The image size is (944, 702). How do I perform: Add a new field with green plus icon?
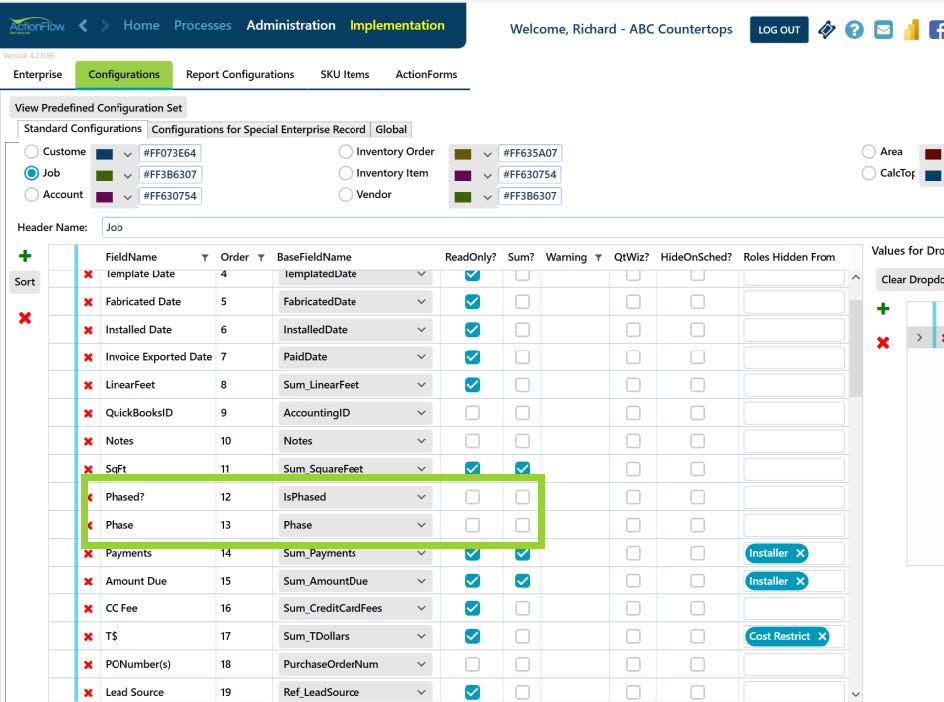point(25,256)
